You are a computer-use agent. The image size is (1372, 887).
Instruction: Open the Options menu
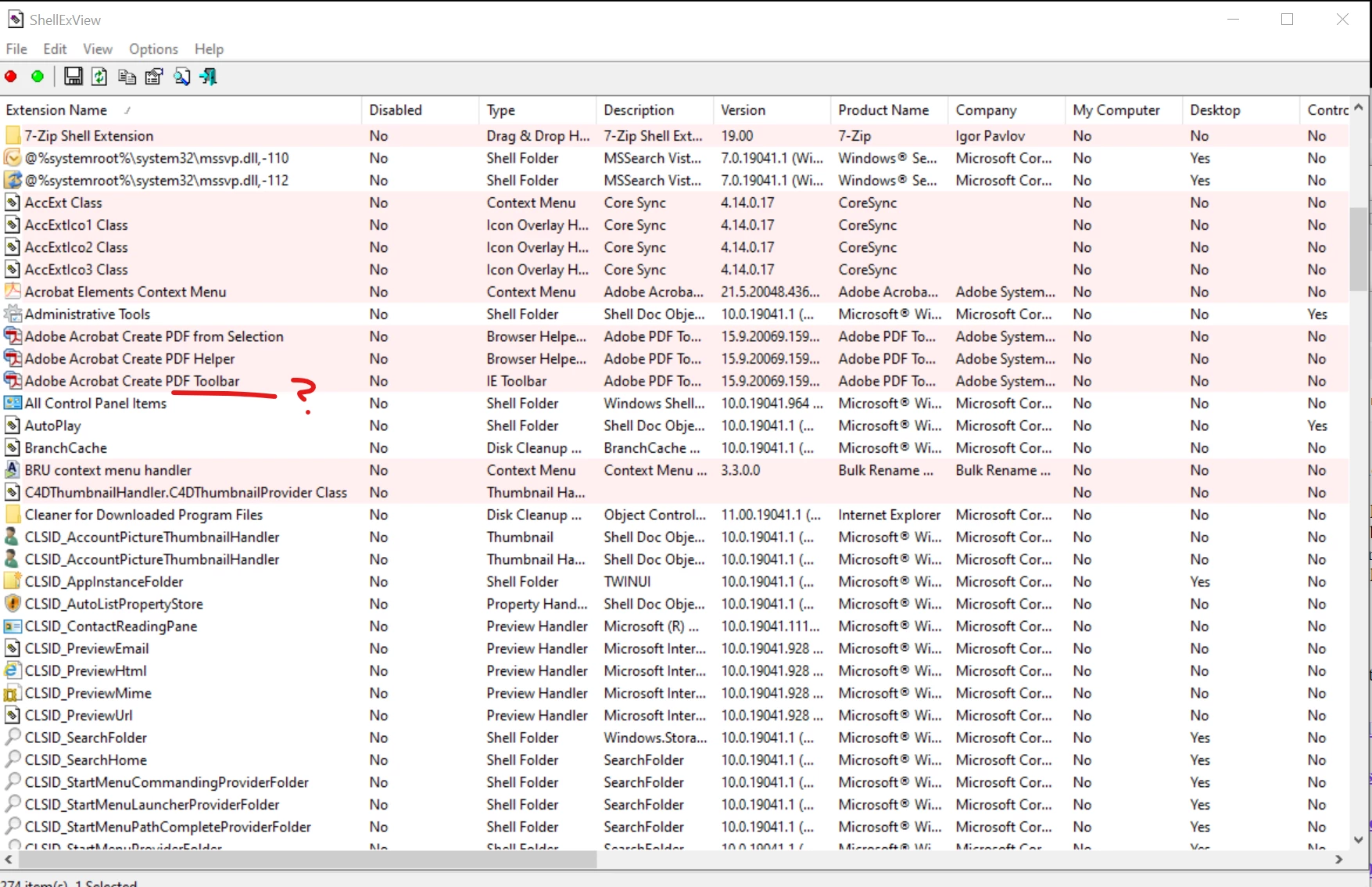point(153,48)
